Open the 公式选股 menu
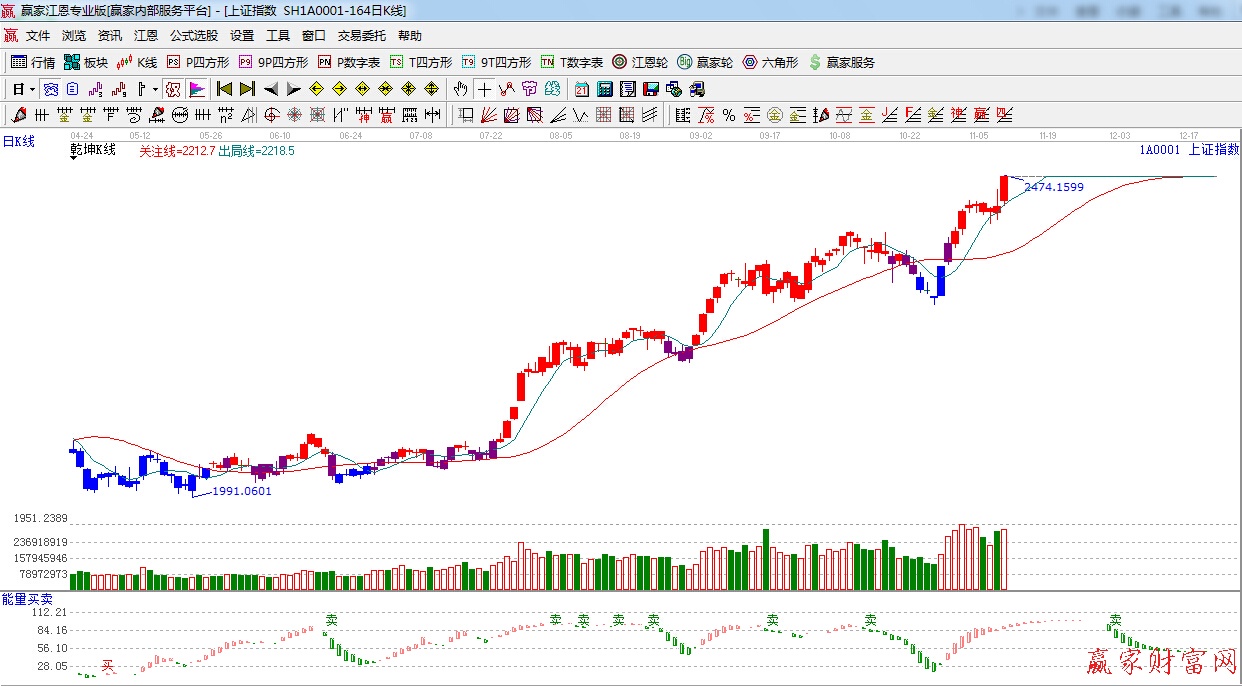Screen dimensions: 1242x686 pyautogui.click(x=193, y=36)
